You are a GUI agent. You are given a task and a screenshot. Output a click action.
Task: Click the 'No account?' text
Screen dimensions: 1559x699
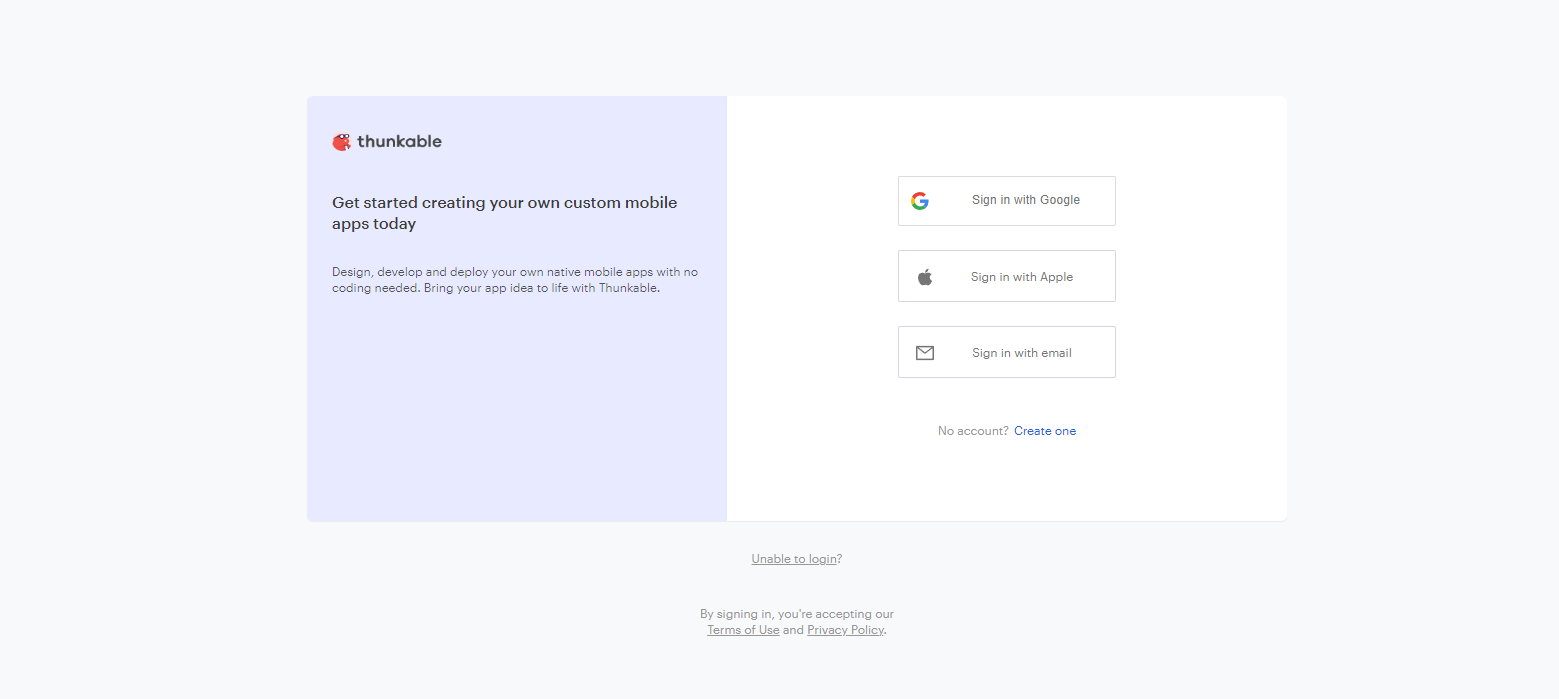tap(973, 431)
